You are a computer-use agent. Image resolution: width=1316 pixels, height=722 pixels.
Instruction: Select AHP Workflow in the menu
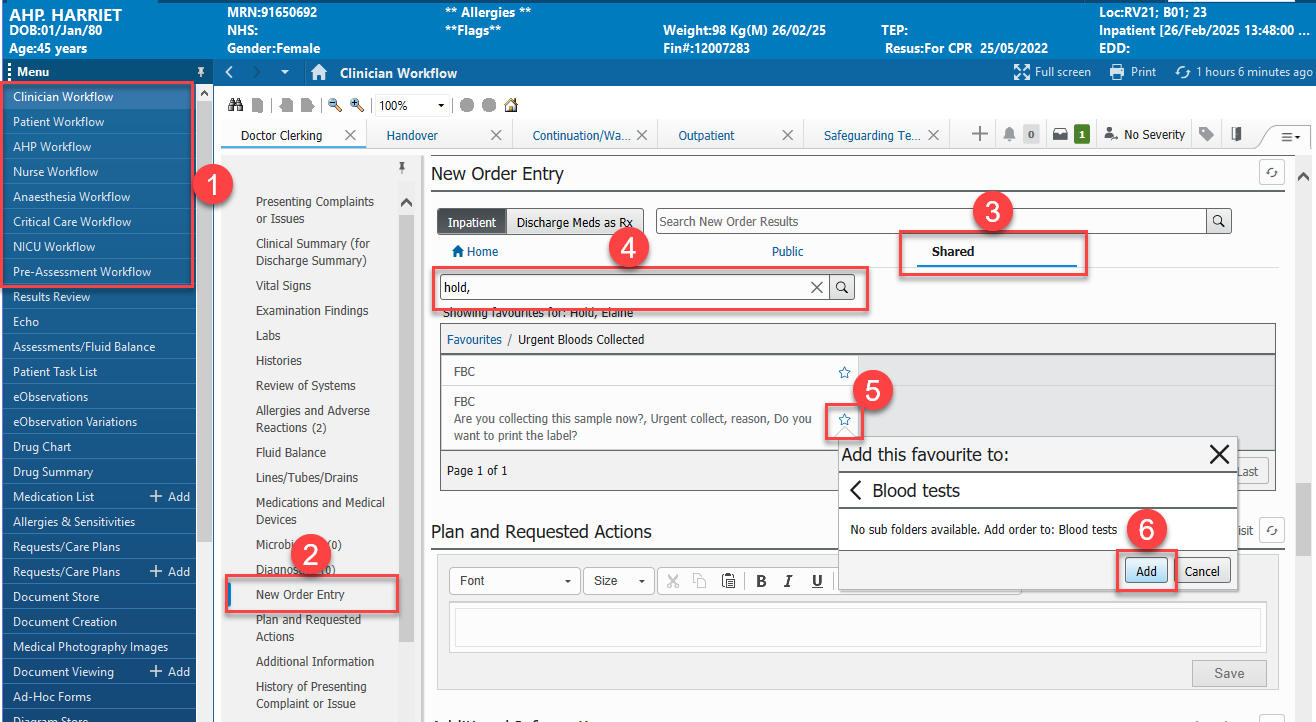[x=52, y=146]
